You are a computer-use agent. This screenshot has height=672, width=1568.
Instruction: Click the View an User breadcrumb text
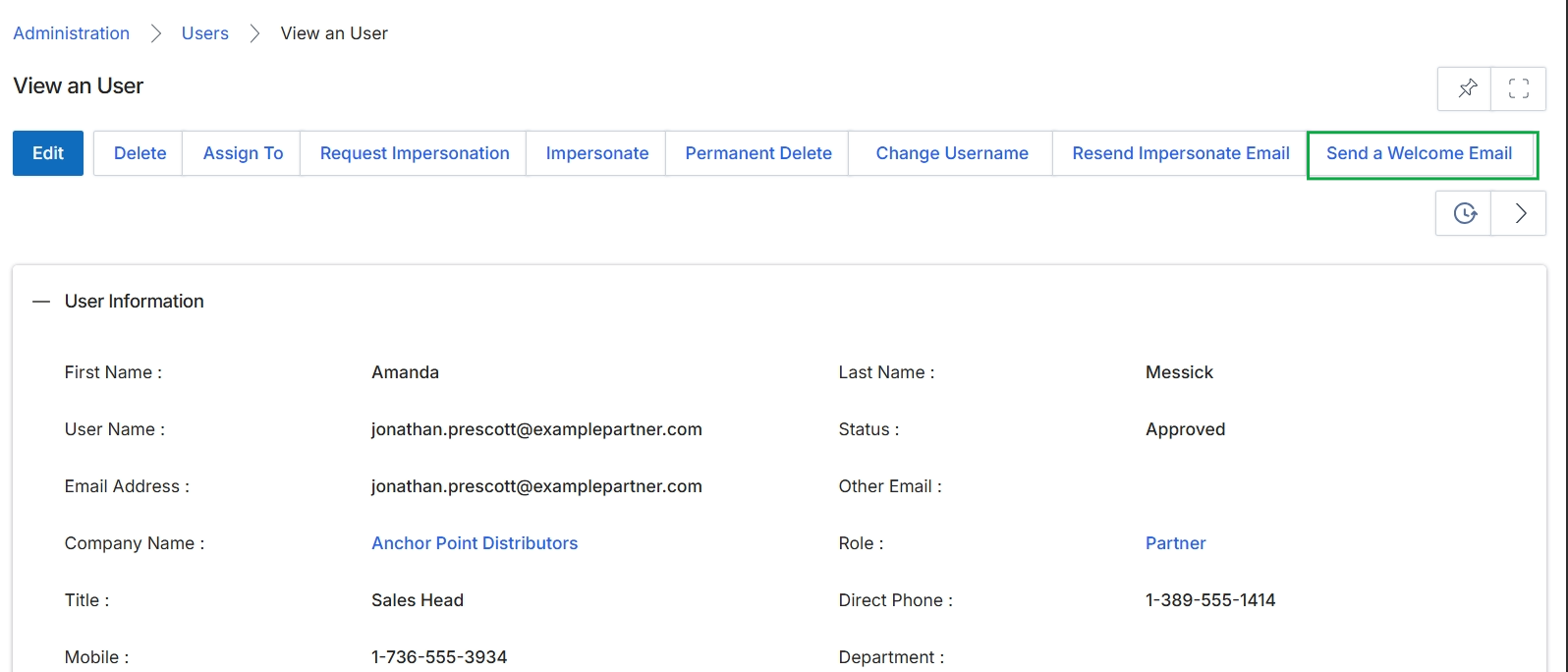pos(334,33)
